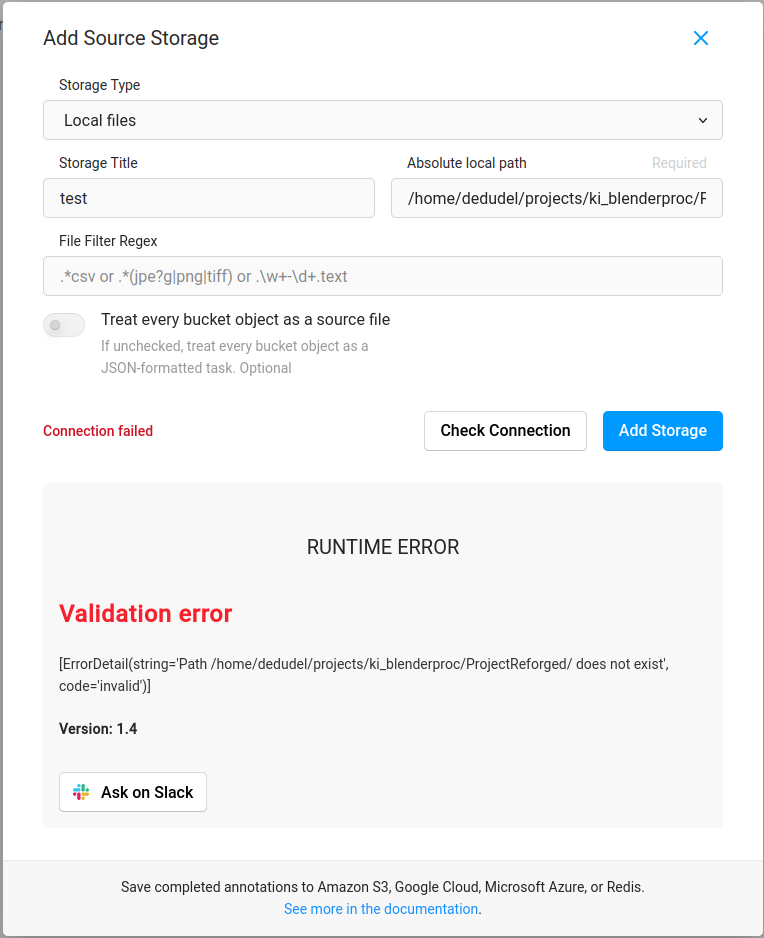Click "Add Storage" to save the configuration
764x938 pixels.
[662, 431]
